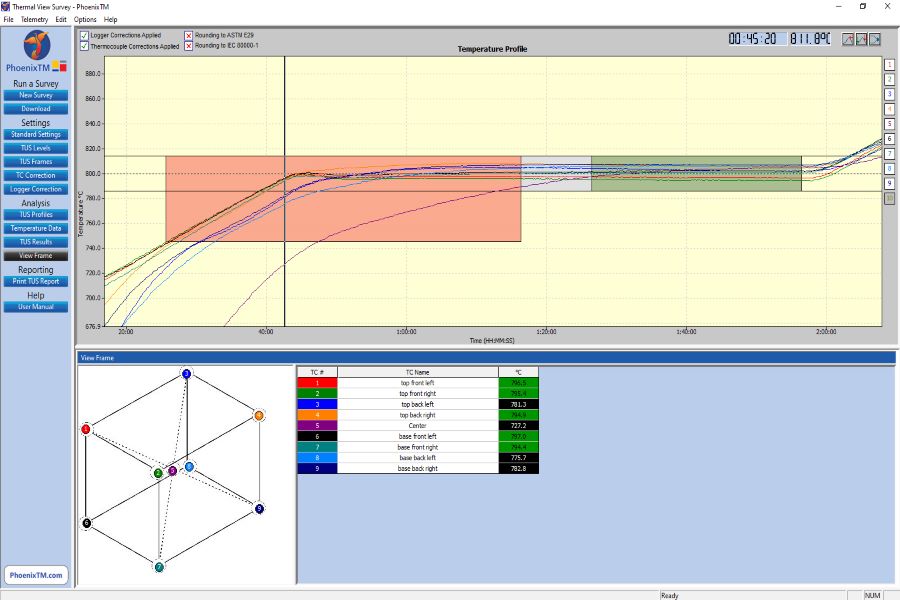Open Standard Settings
Viewport: 900px width, 600px height.
click(36, 134)
